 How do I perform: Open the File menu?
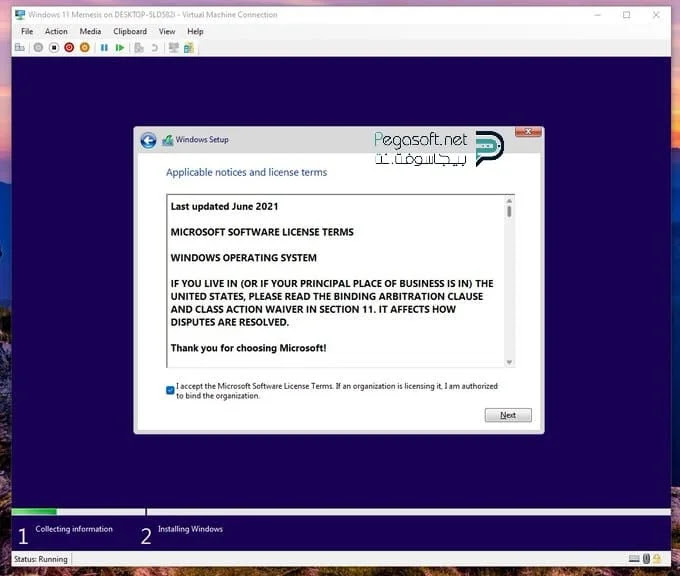pyautogui.click(x=27, y=32)
